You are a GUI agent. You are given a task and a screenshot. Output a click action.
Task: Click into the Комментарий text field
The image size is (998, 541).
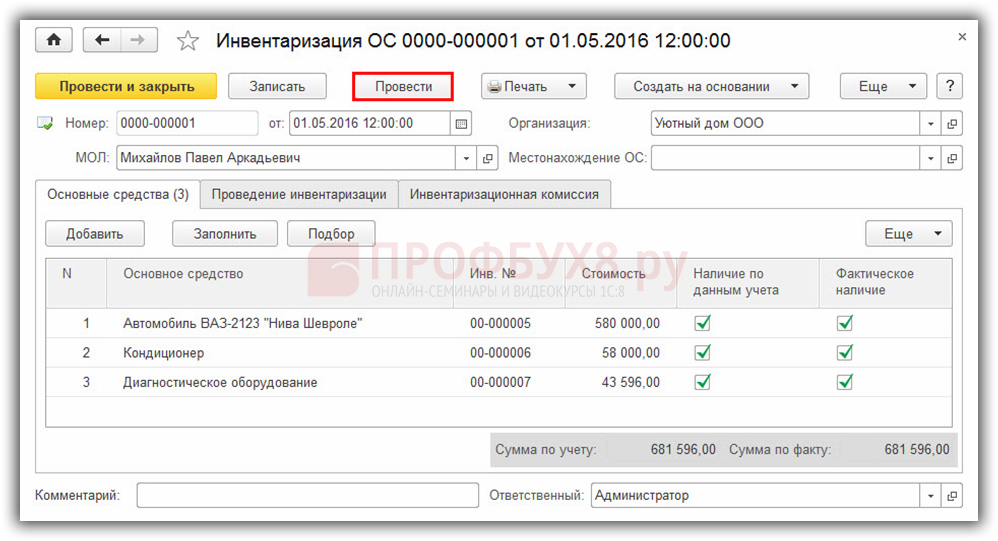[307, 496]
